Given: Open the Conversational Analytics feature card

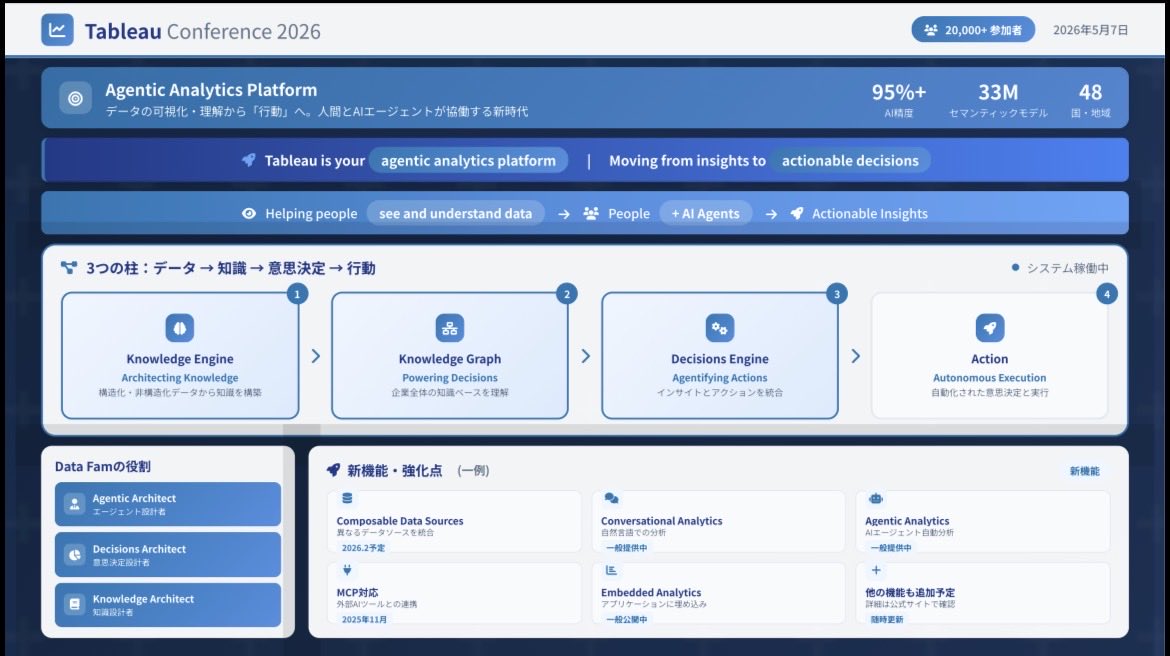Looking at the screenshot, I should click(x=719, y=522).
